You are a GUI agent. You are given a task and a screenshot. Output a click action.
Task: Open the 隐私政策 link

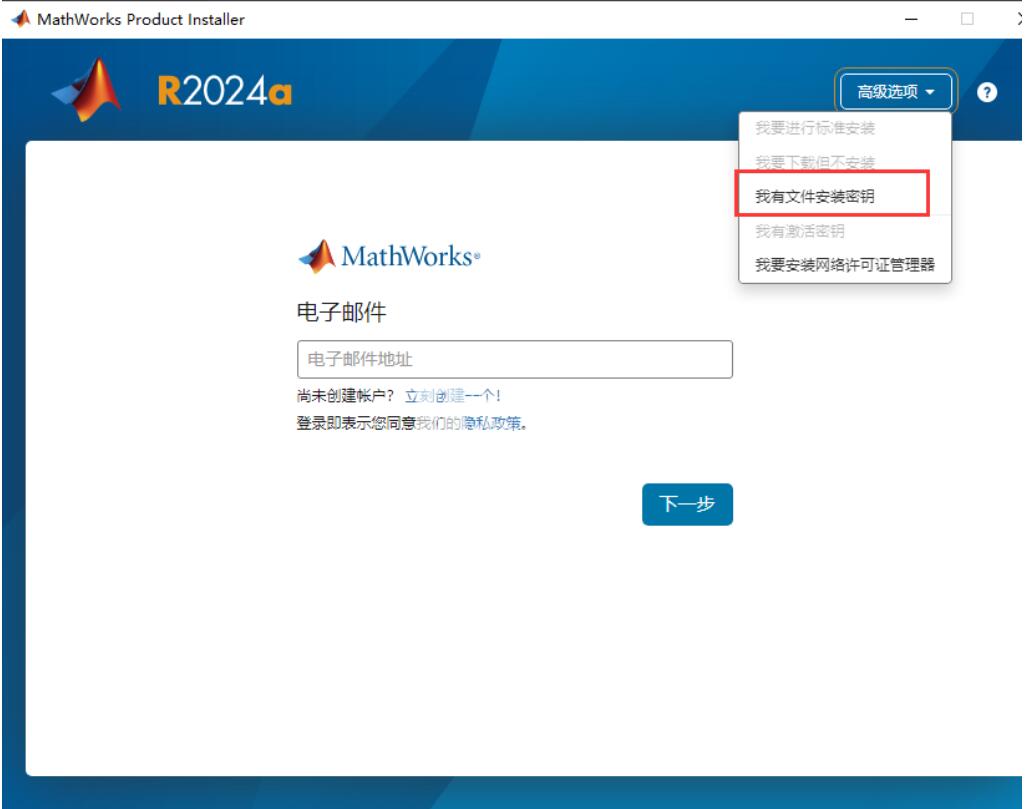point(491,423)
